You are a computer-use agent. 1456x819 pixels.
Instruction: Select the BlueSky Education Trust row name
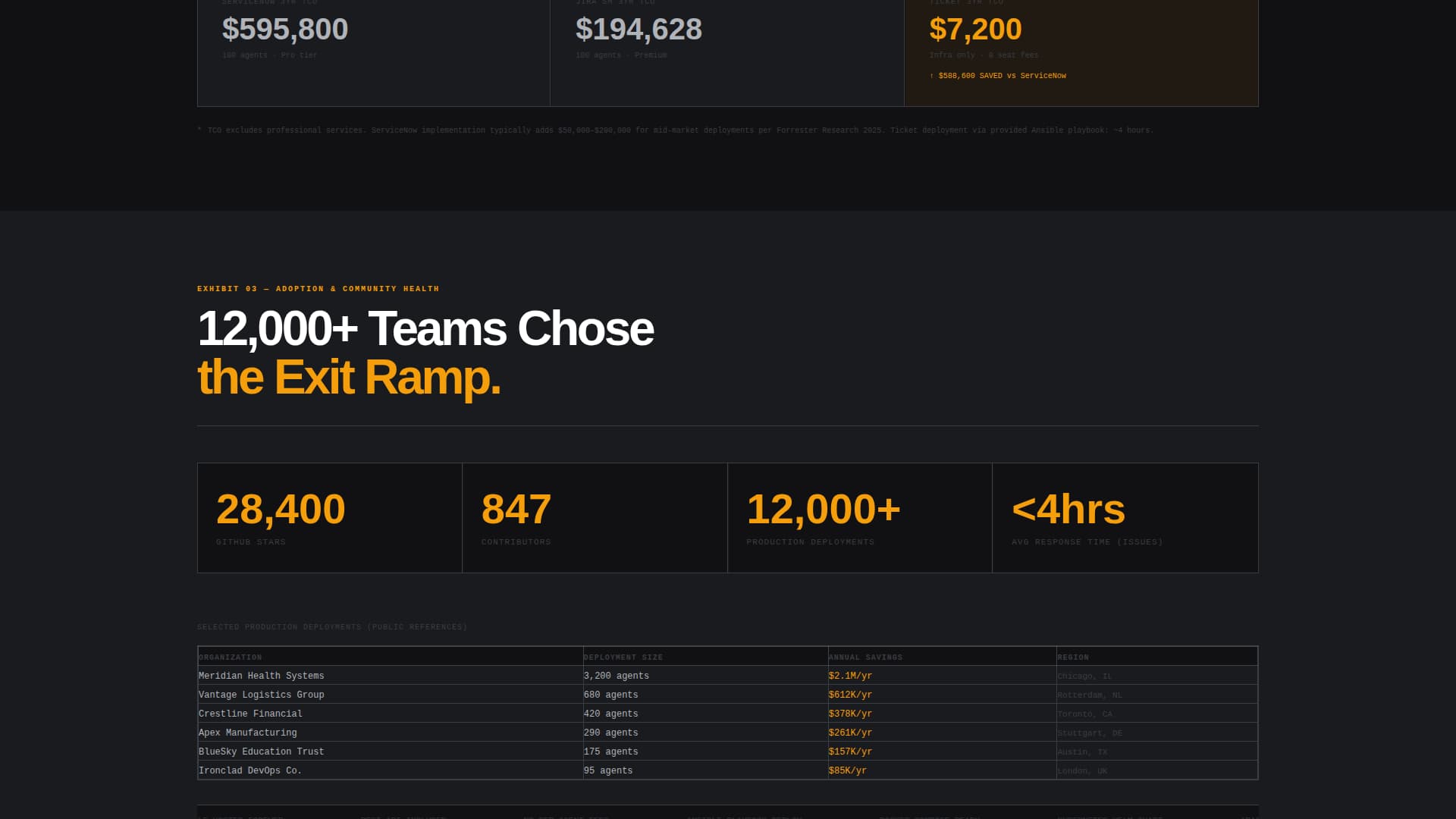click(x=262, y=752)
